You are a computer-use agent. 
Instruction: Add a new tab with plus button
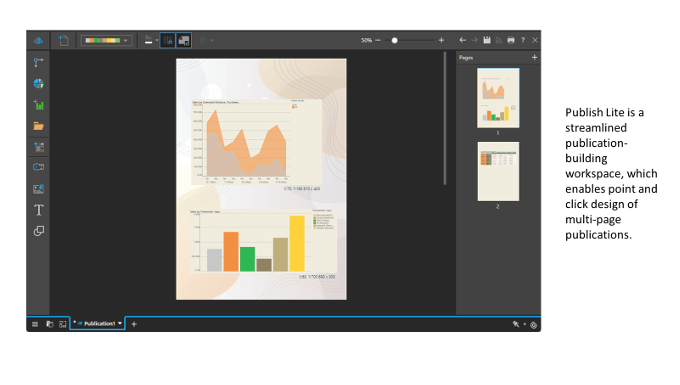[134, 324]
